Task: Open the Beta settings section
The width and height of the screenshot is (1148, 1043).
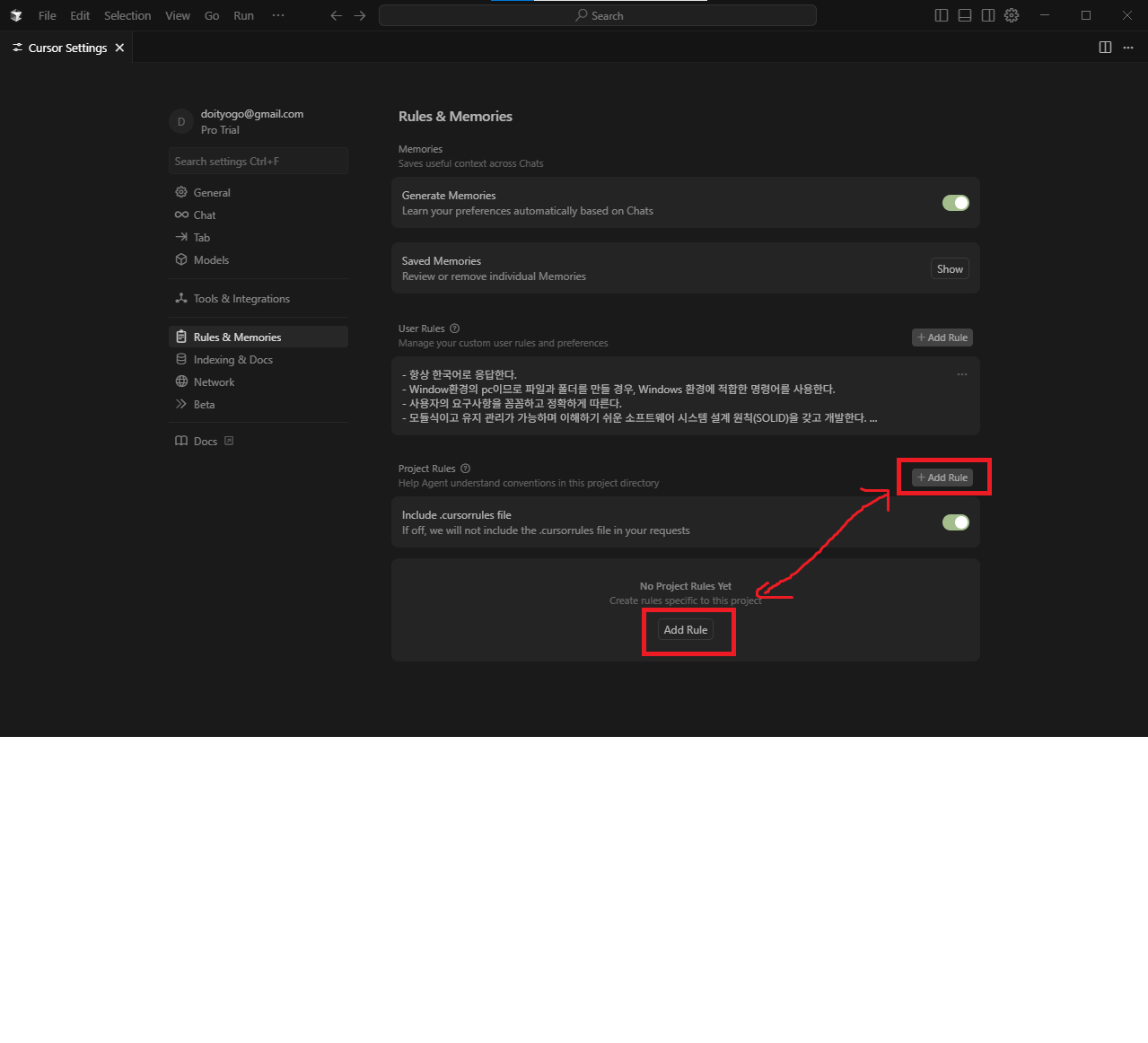Action: (x=259, y=405)
